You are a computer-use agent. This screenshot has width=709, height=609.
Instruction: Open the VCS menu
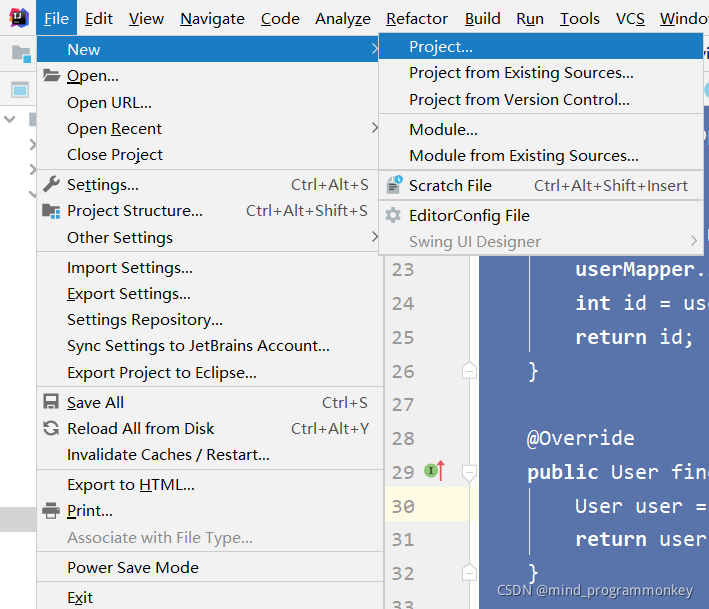coord(630,19)
